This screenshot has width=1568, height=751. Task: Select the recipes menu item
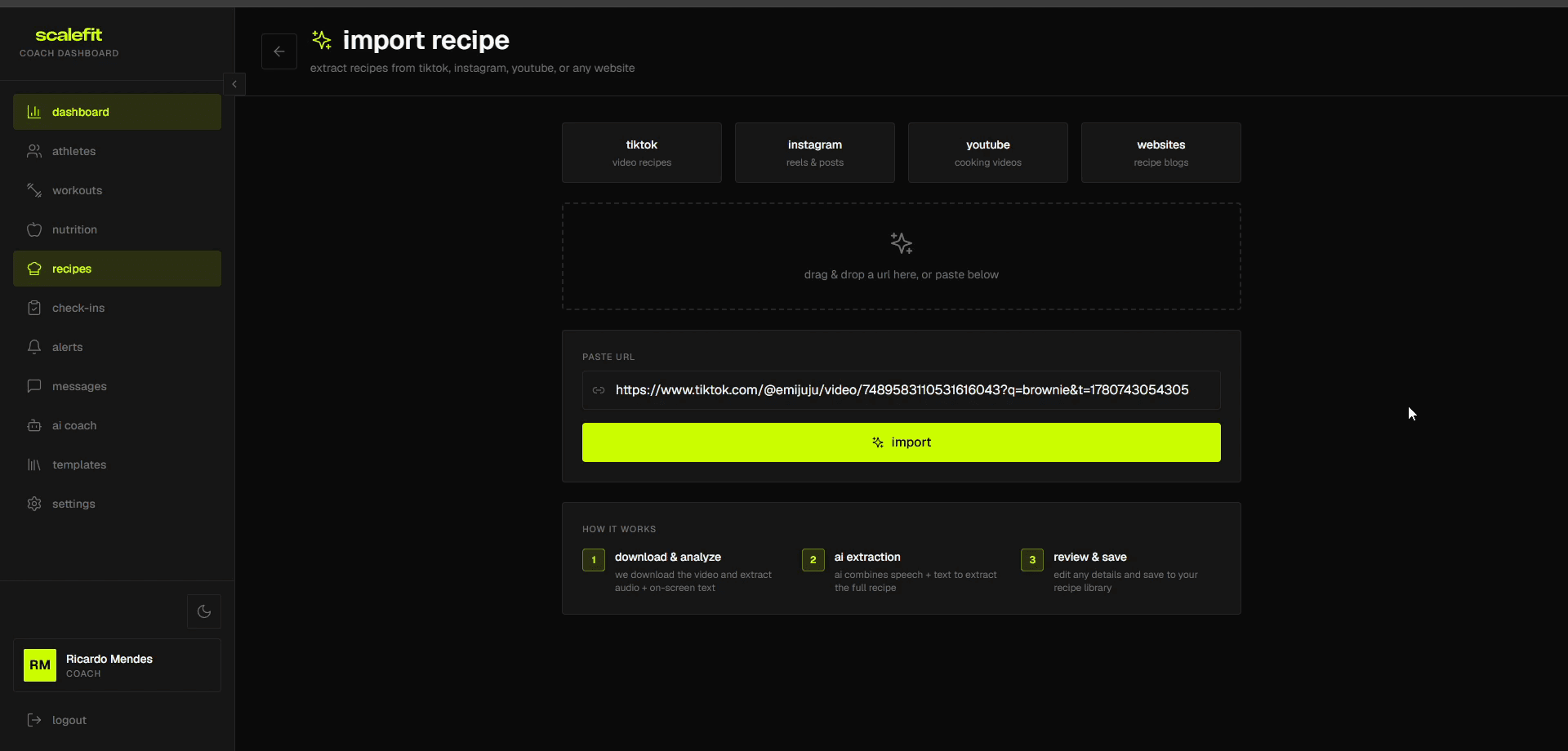coord(117,269)
